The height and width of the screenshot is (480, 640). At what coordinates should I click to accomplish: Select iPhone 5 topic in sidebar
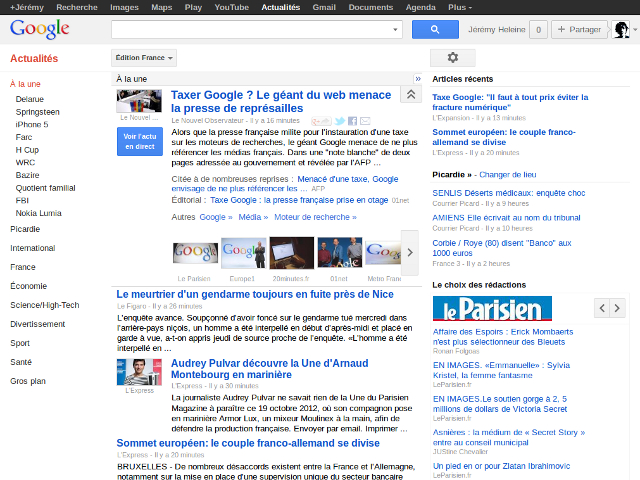(x=32, y=124)
